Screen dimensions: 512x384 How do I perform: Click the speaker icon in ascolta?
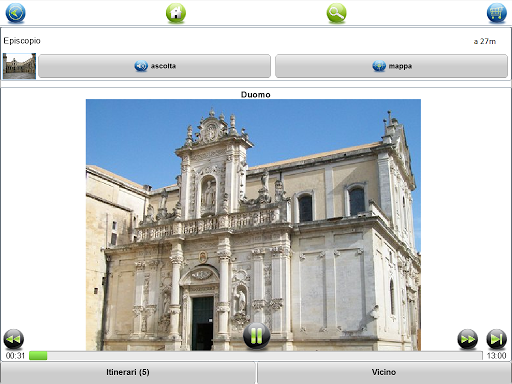tap(141, 66)
